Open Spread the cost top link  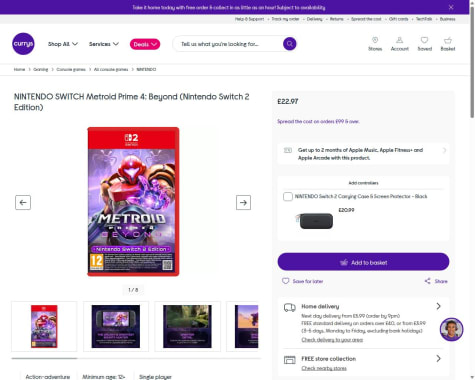pyautogui.click(x=366, y=19)
